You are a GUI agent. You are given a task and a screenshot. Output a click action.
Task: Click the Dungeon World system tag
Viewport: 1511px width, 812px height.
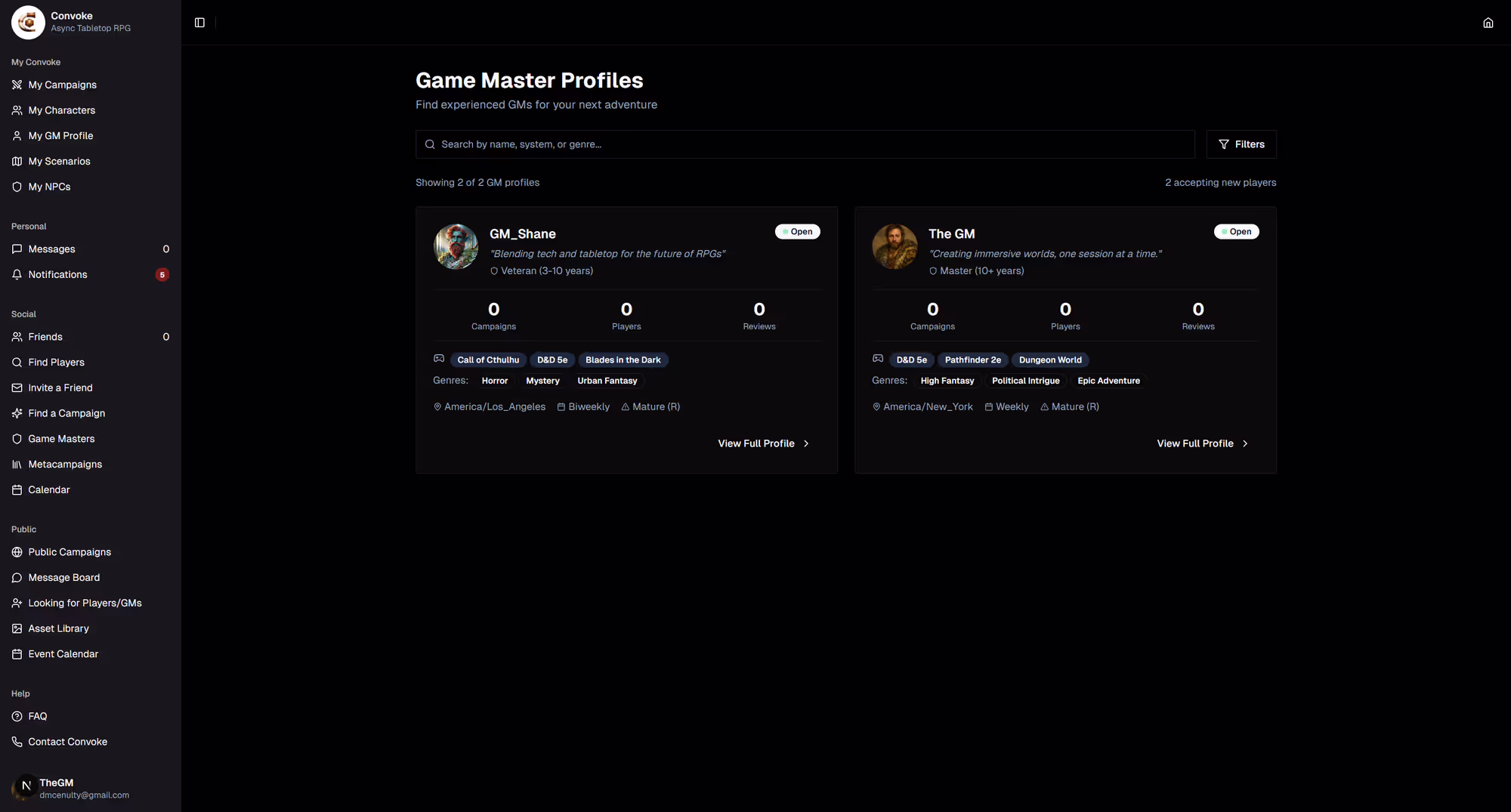(1050, 360)
